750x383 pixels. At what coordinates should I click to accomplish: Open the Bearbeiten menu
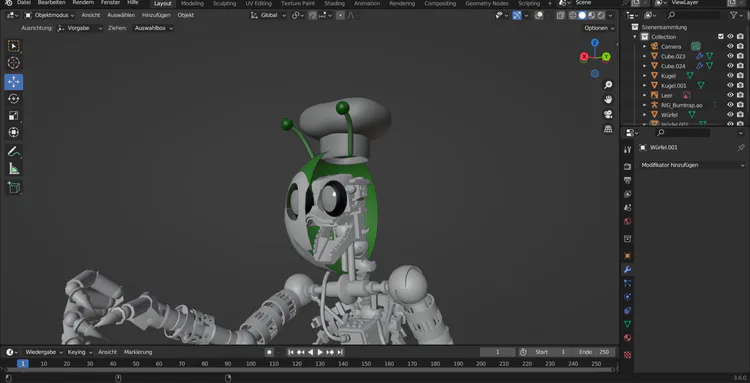click(51, 3)
